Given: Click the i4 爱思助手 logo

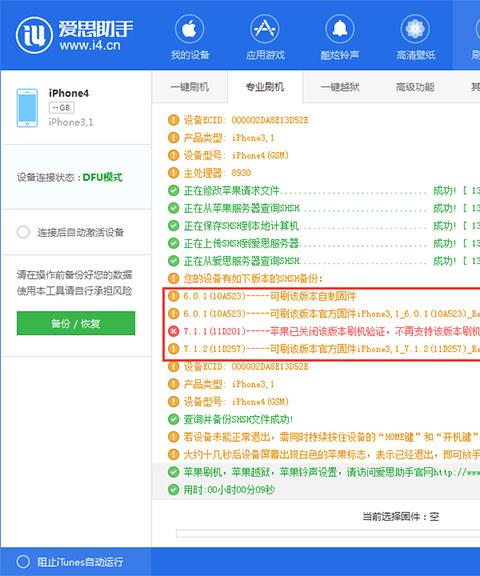Looking at the screenshot, I should (74, 35).
